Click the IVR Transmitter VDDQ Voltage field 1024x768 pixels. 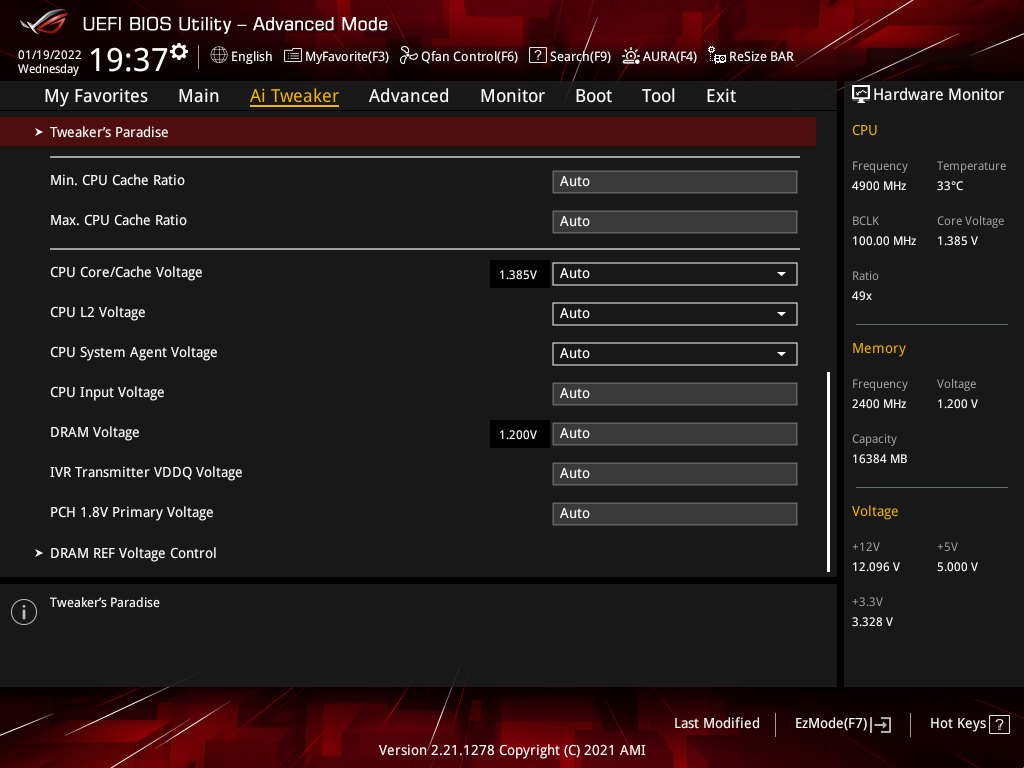tap(675, 473)
